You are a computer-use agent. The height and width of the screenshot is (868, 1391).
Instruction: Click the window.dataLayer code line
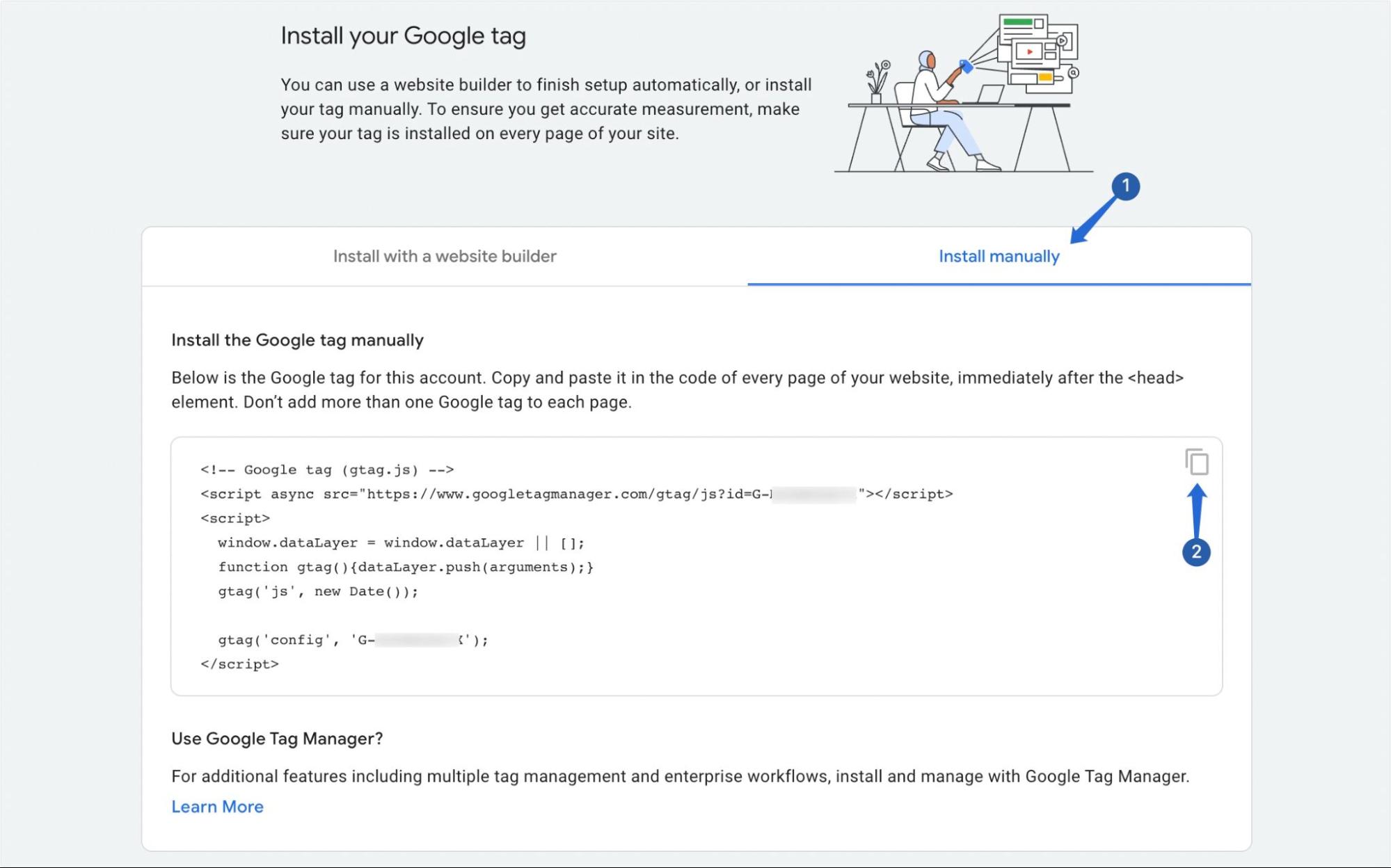click(401, 542)
